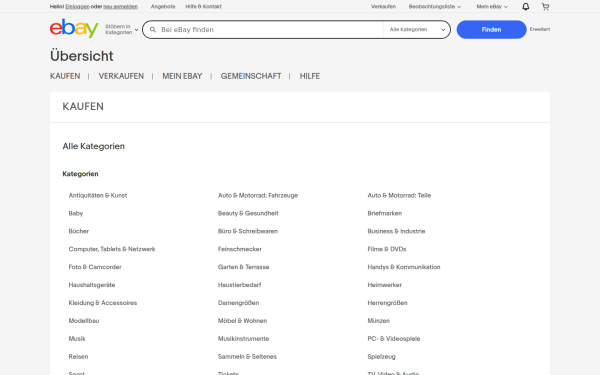Switch to the KAUFEN tab
600x375 pixels.
coord(65,76)
